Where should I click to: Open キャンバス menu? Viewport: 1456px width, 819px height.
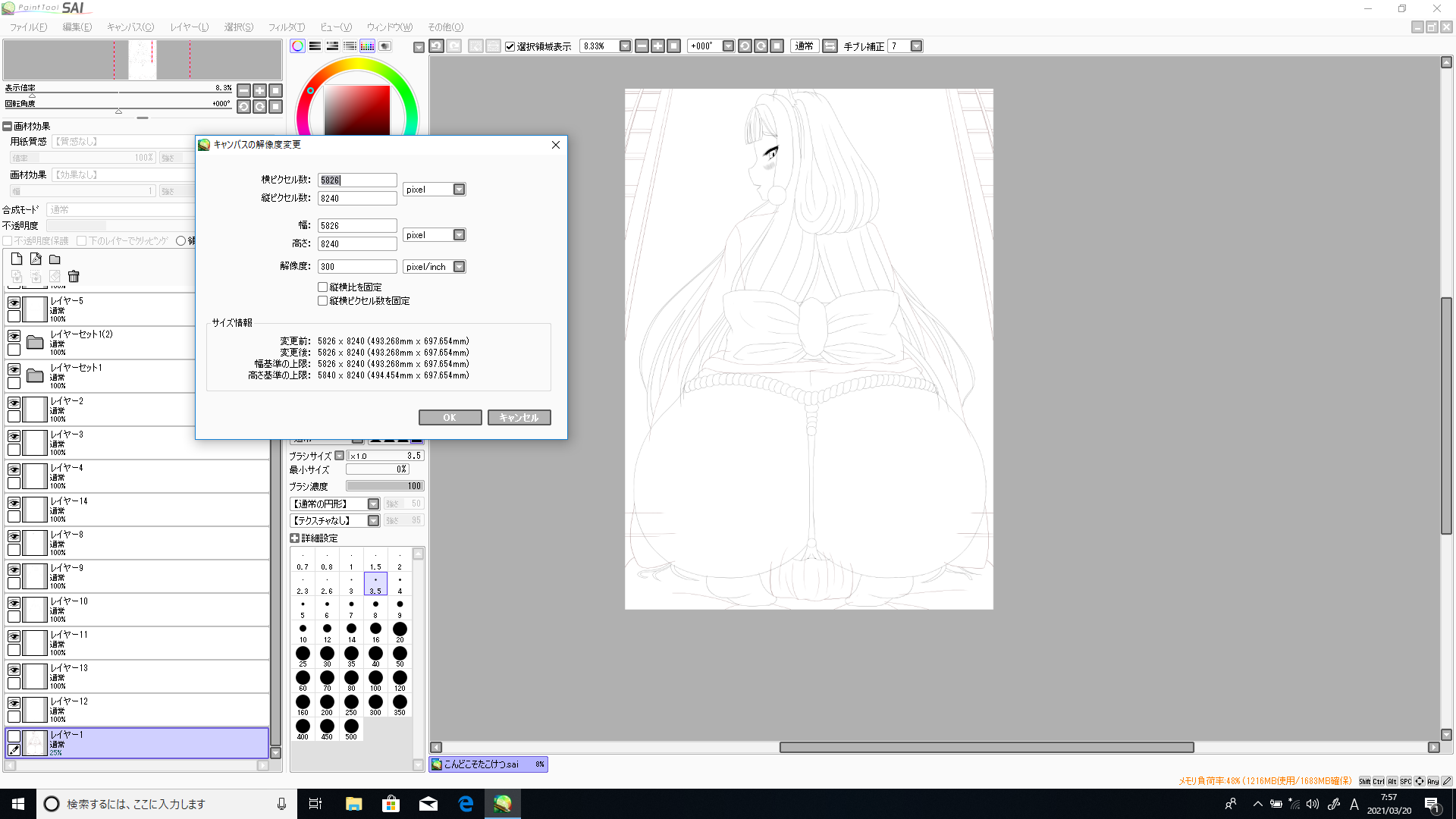pyautogui.click(x=130, y=27)
